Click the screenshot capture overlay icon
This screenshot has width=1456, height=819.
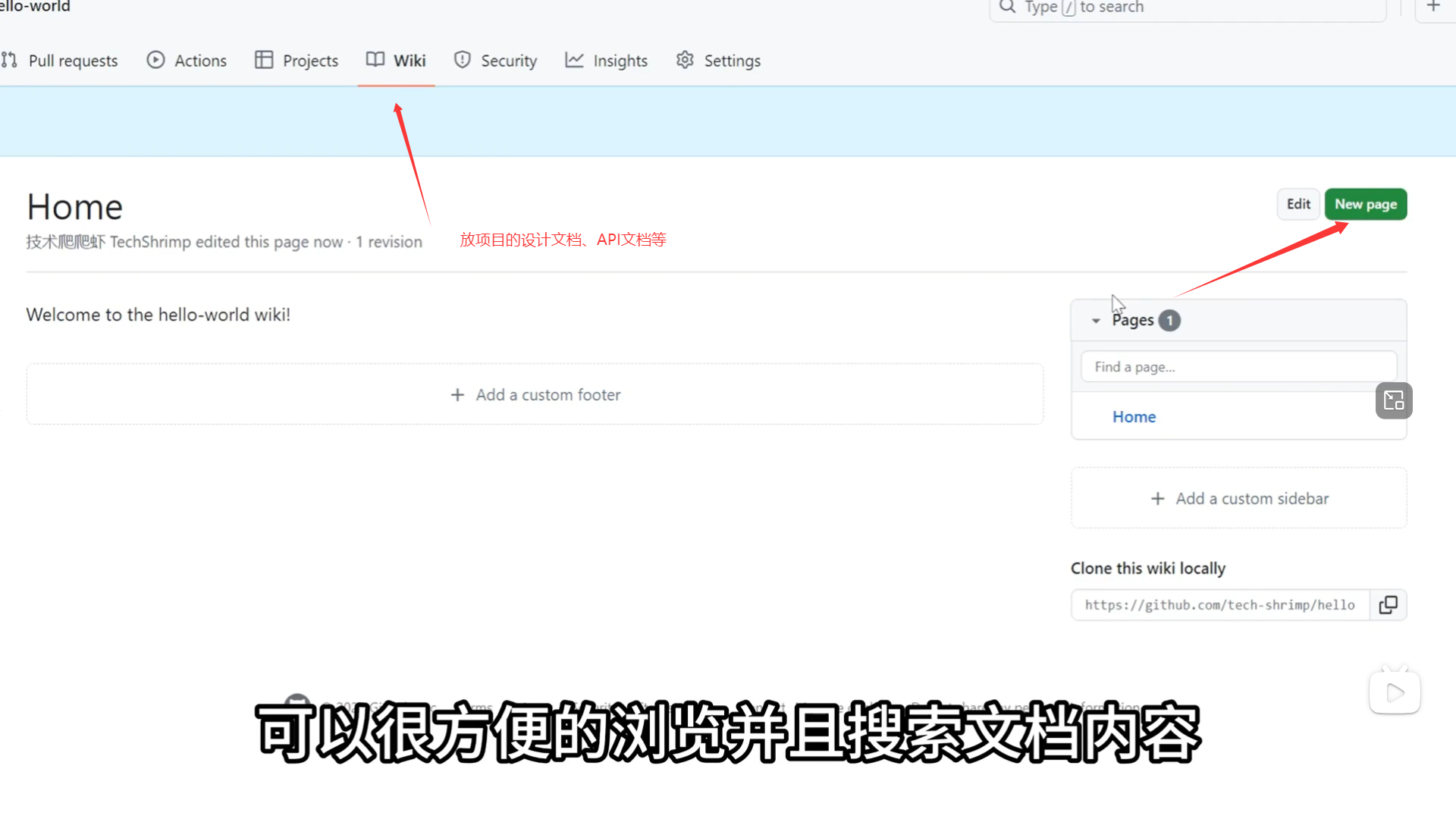point(1394,400)
